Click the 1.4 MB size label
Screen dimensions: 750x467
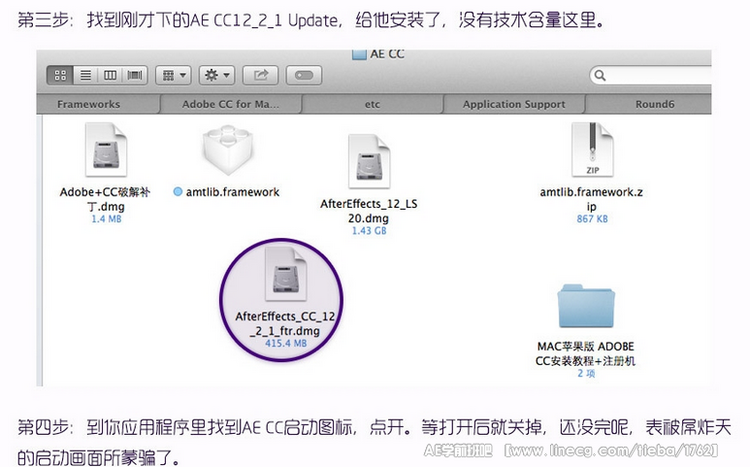106,219
